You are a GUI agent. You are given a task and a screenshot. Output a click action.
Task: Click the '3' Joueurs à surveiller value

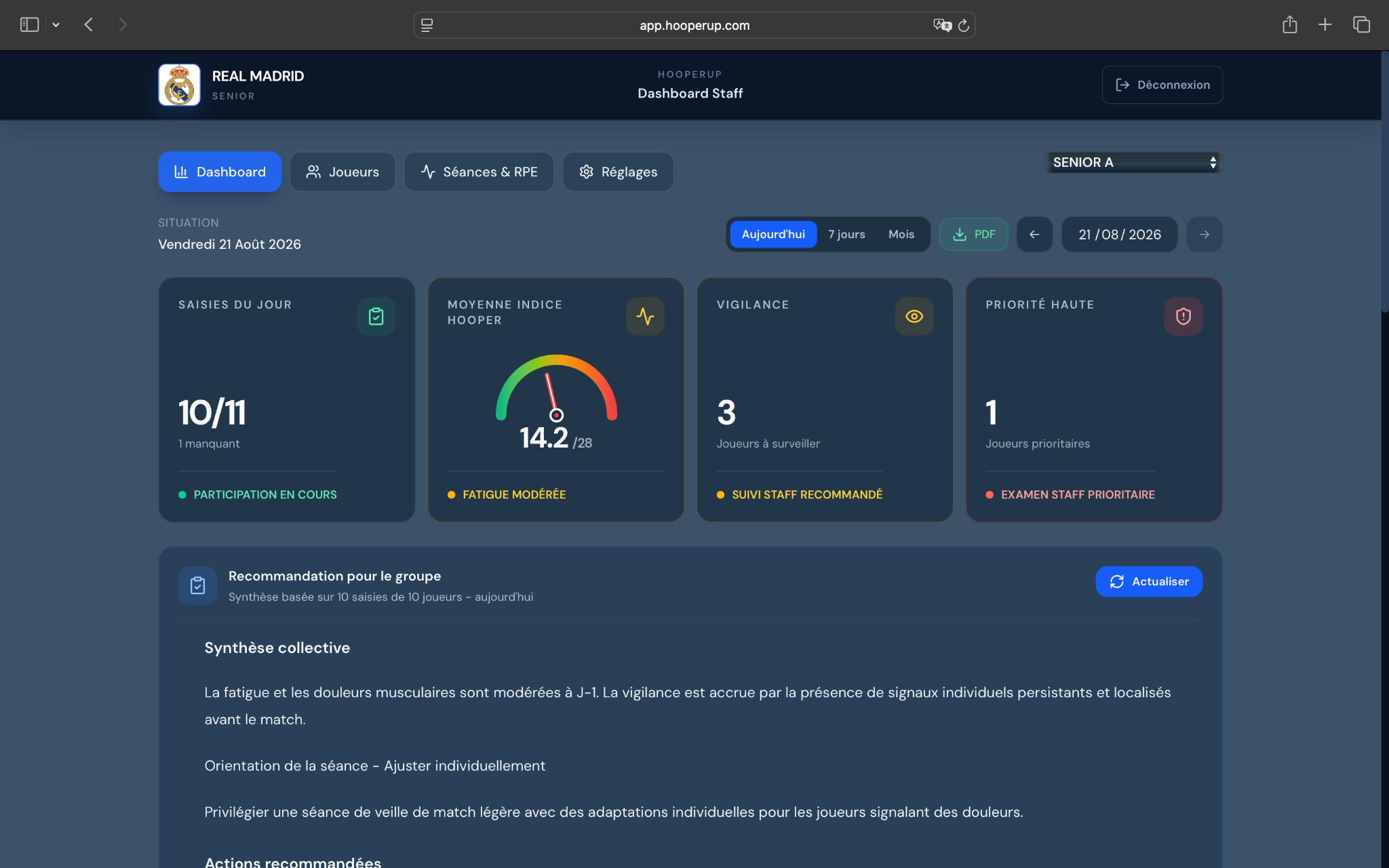tap(726, 412)
